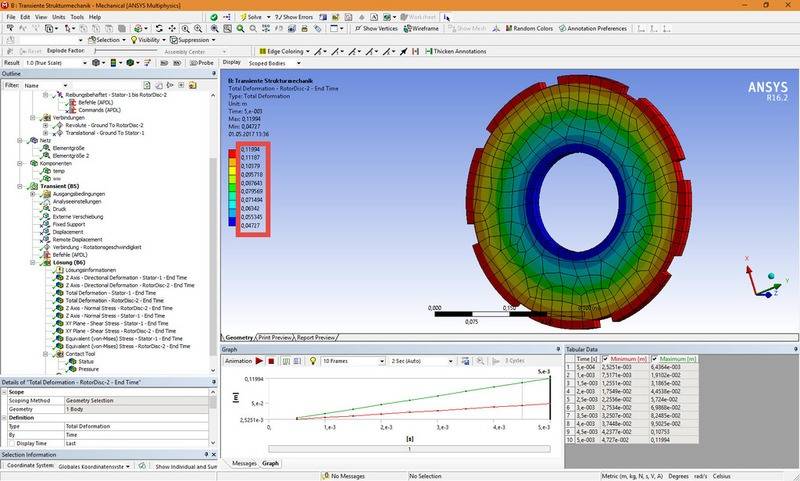Image resolution: width=800 pixels, height=481 pixels.
Task: Toggle the Display Time checkbox
Action: point(12,444)
